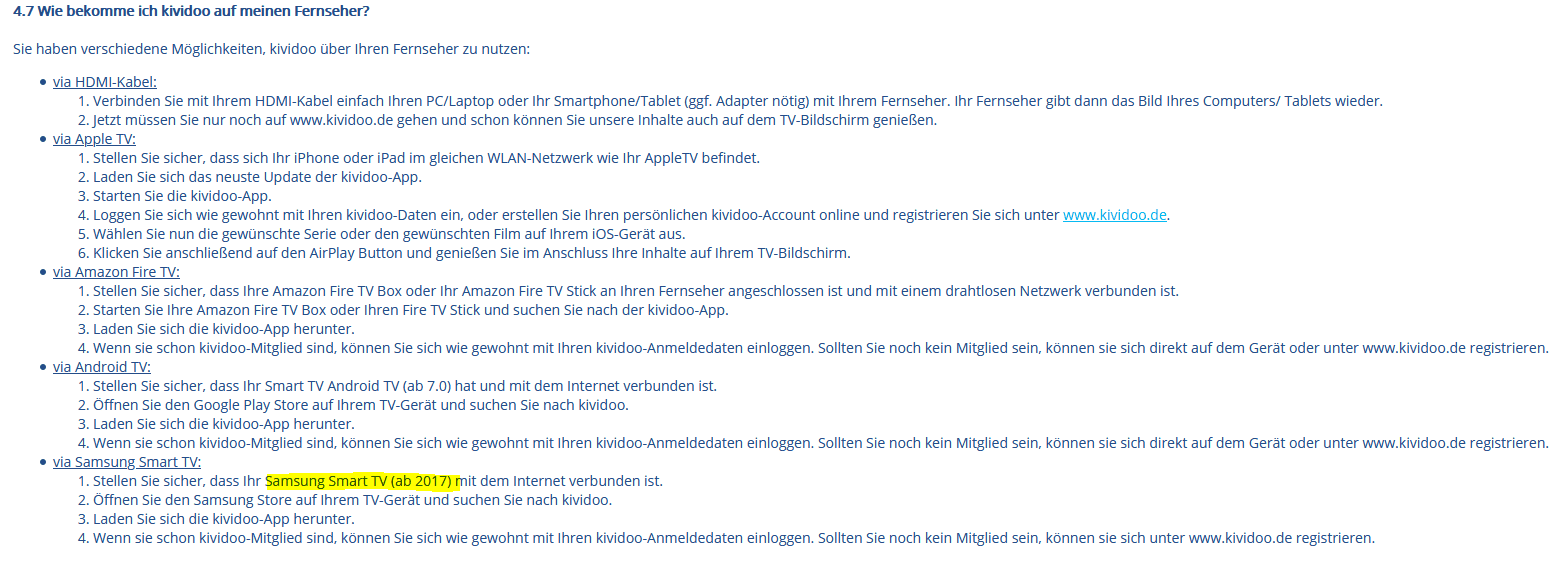Click the intro sentence 'Sie haben verschiedene Möglichkeiten'

pyautogui.click(x=270, y=48)
